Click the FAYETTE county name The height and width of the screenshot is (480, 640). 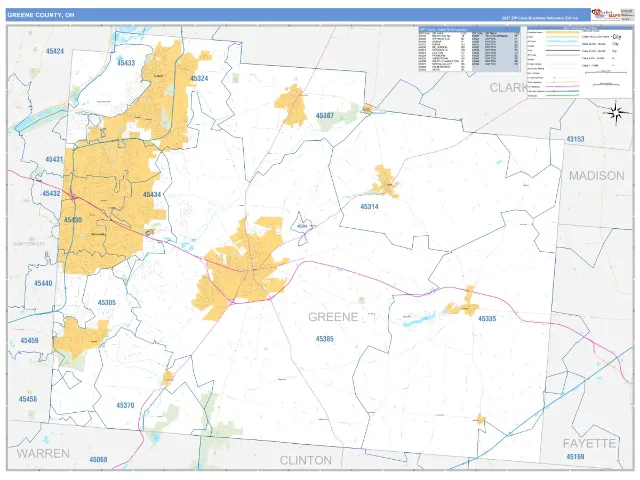coord(589,444)
